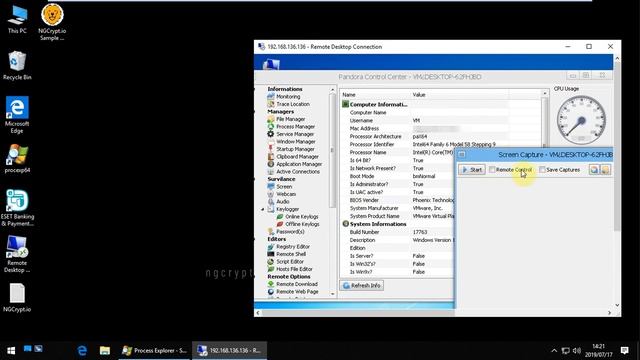Select Application Manager
640x360 pixels.
coord(295,164)
